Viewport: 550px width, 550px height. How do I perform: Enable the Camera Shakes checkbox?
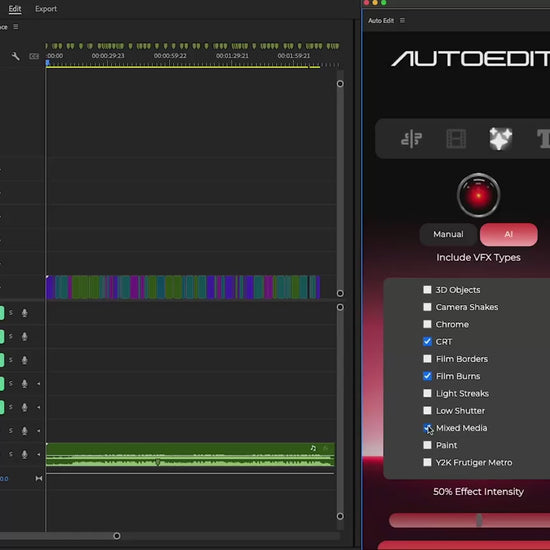(427, 307)
